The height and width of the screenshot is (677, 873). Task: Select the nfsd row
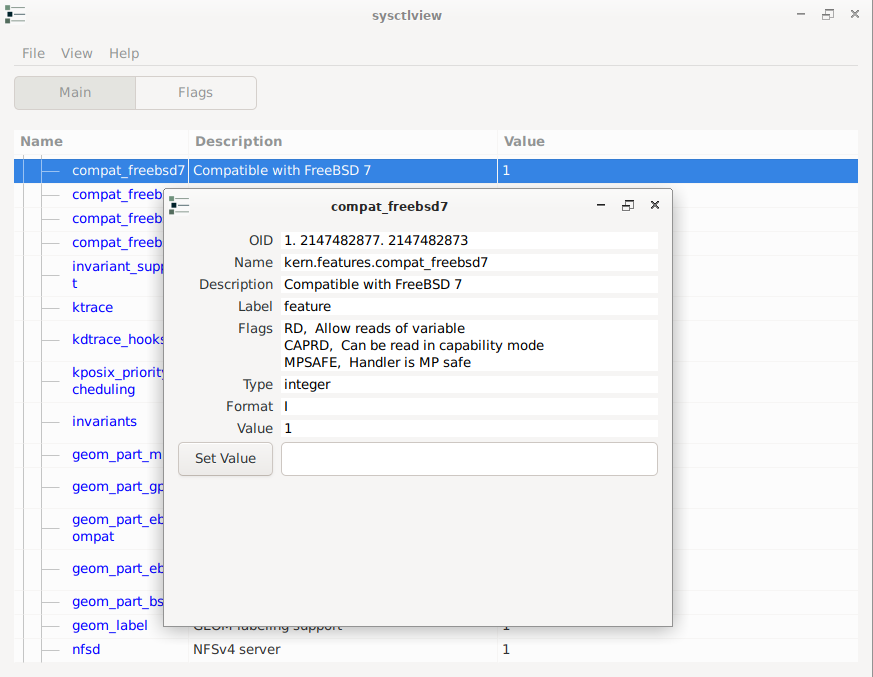click(x=86, y=650)
